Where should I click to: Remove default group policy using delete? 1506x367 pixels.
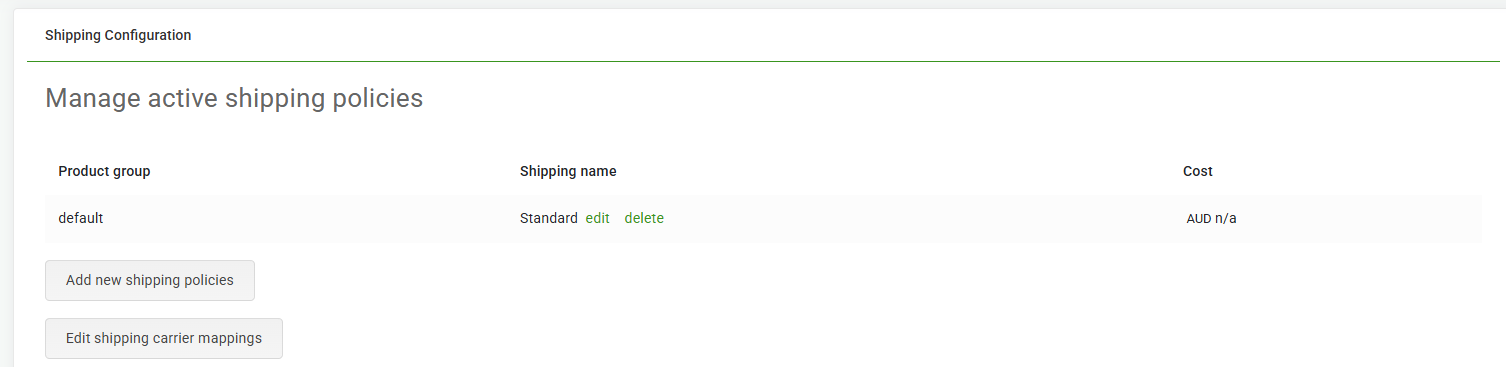click(644, 218)
